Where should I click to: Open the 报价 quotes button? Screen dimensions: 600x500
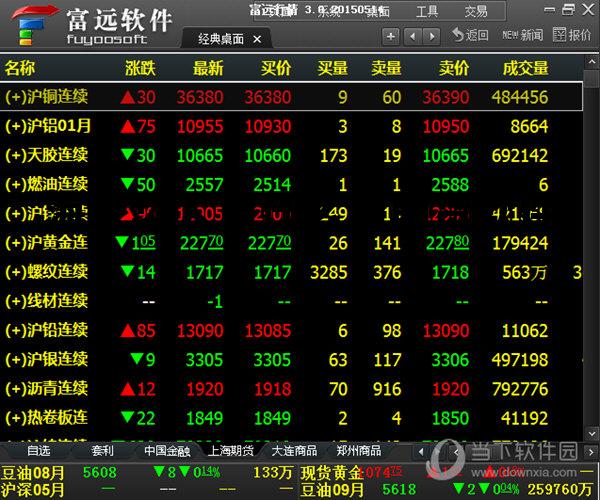572,35
